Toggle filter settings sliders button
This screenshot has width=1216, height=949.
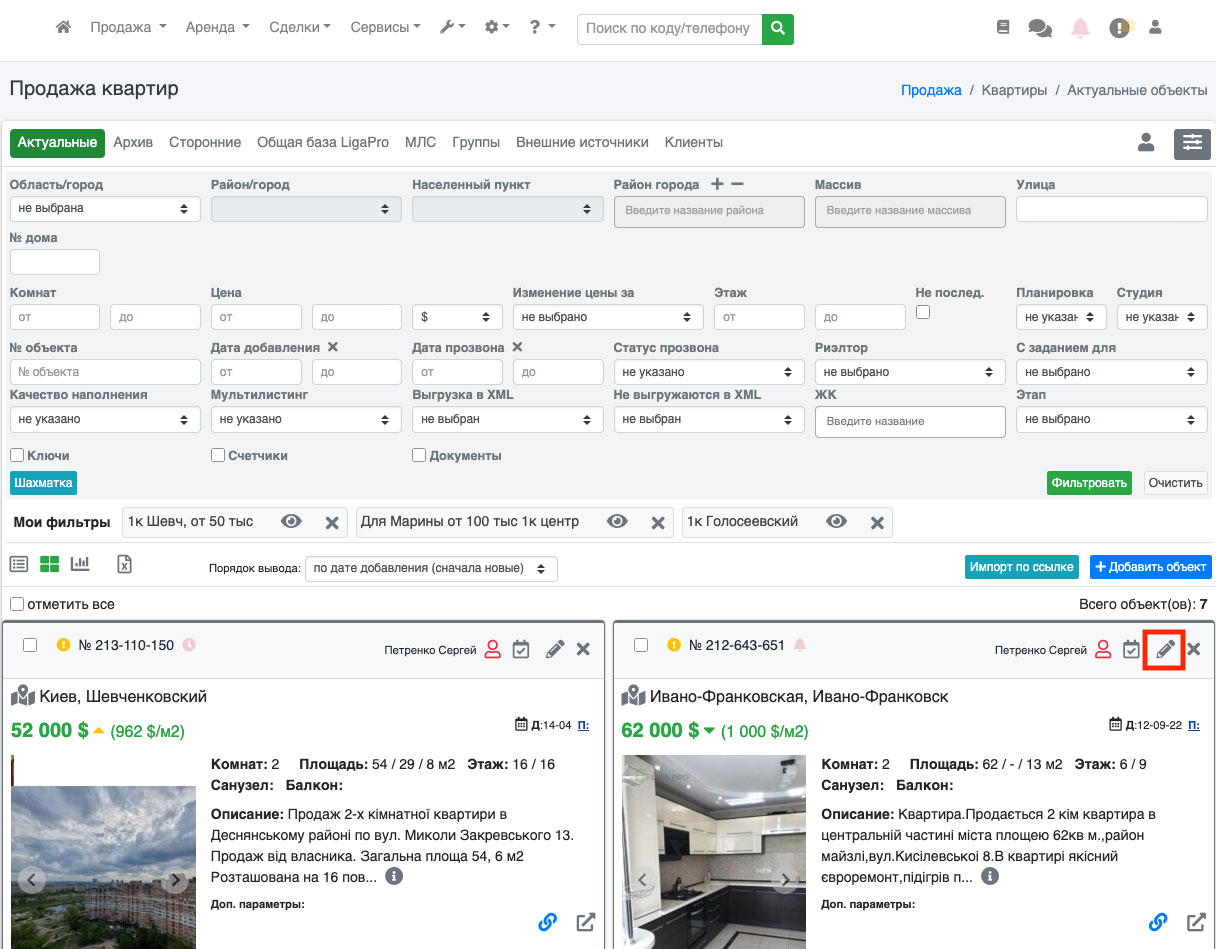click(x=1192, y=143)
